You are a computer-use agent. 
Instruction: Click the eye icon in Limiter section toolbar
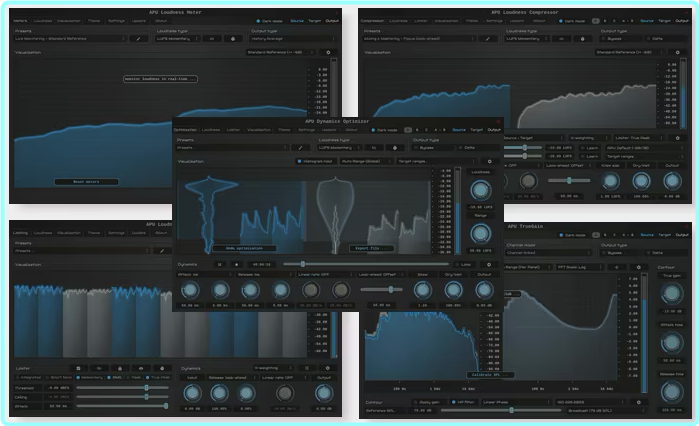click(x=141, y=368)
